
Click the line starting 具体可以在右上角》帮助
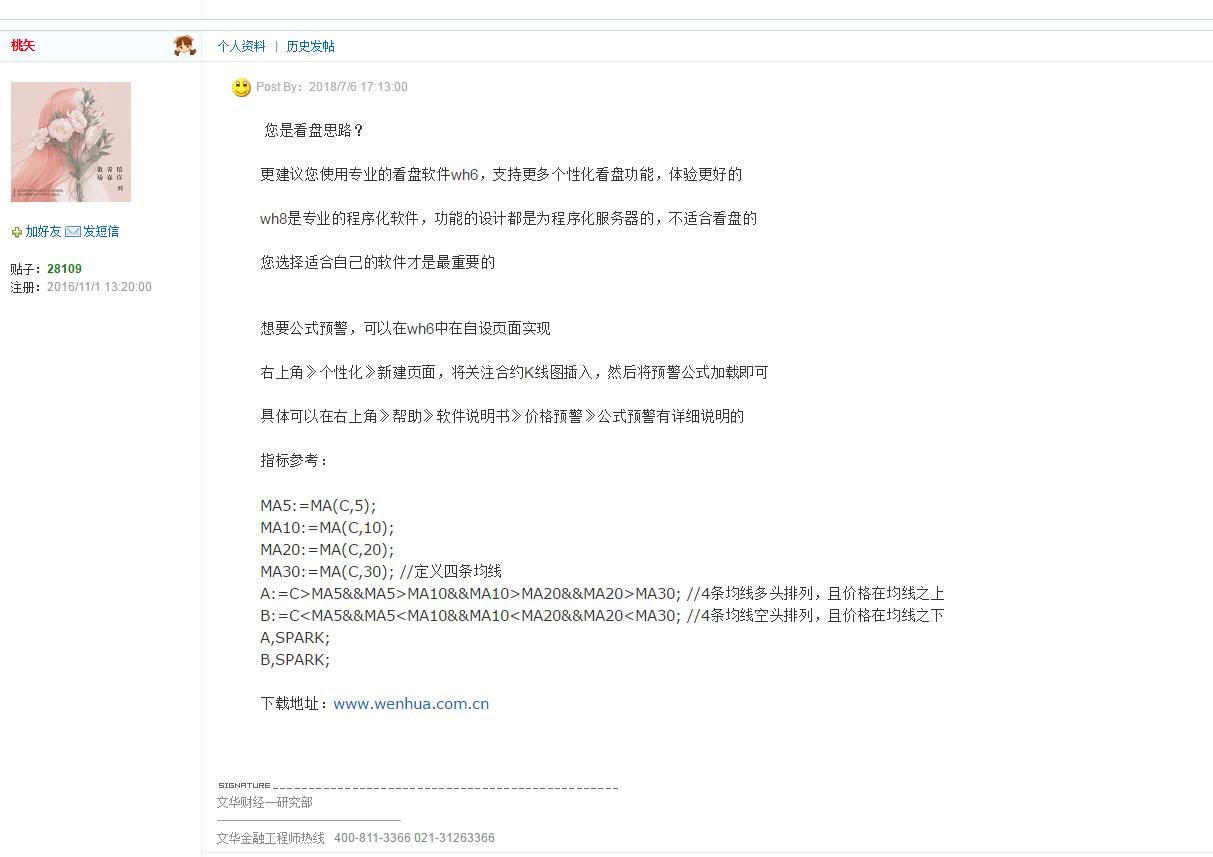click(x=502, y=417)
